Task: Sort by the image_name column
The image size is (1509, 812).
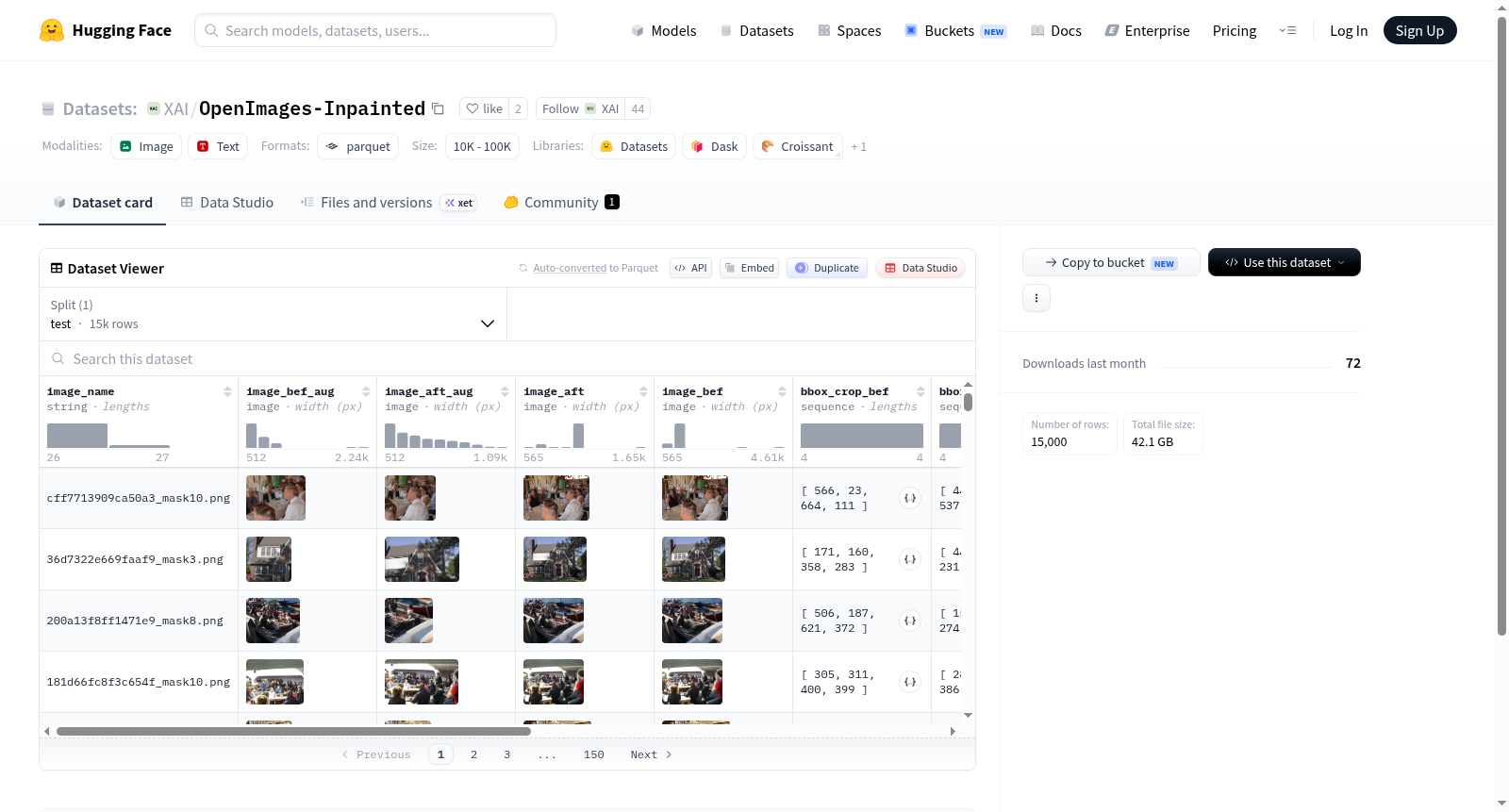Action: [x=227, y=391]
